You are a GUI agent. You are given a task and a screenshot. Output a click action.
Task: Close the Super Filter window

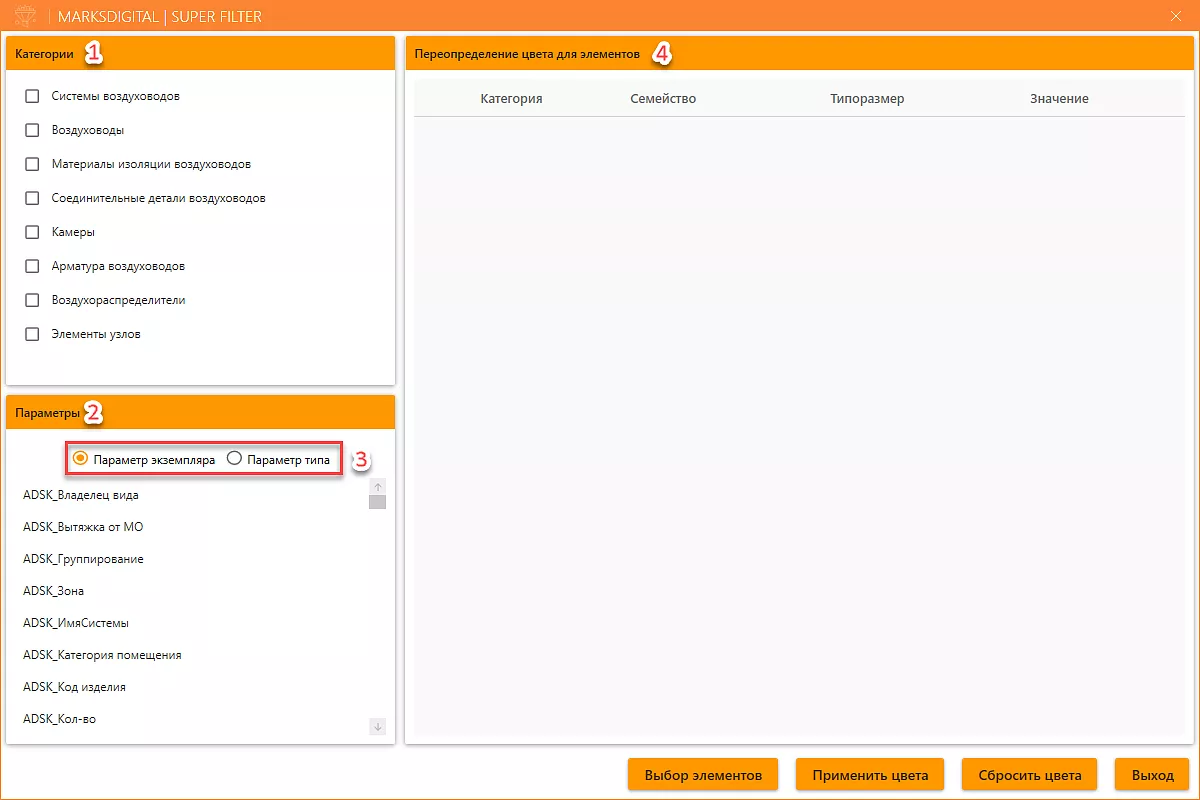pyautogui.click(x=1175, y=17)
